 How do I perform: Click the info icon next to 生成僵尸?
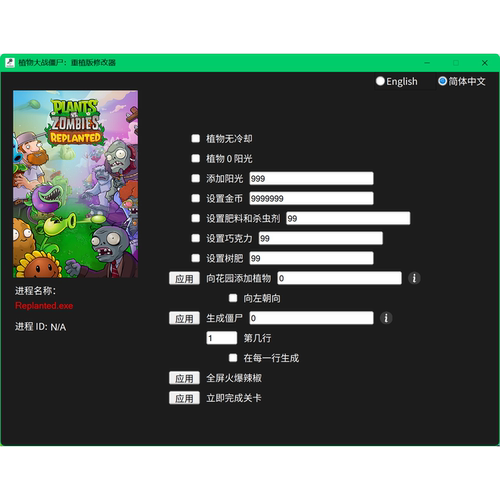pyautogui.click(x=386, y=318)
